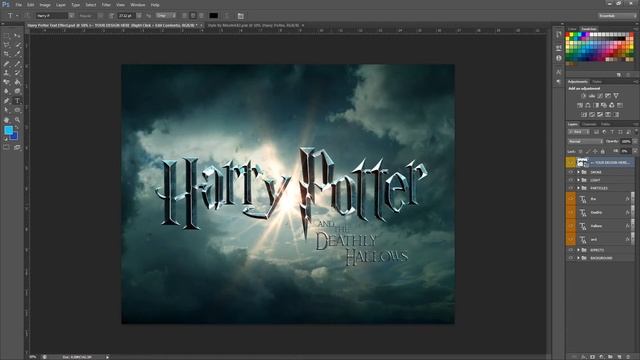Add a Brightness/Contrast adjustment
The height and width of the screenshot is (360, 640).
tap(583, 96)
